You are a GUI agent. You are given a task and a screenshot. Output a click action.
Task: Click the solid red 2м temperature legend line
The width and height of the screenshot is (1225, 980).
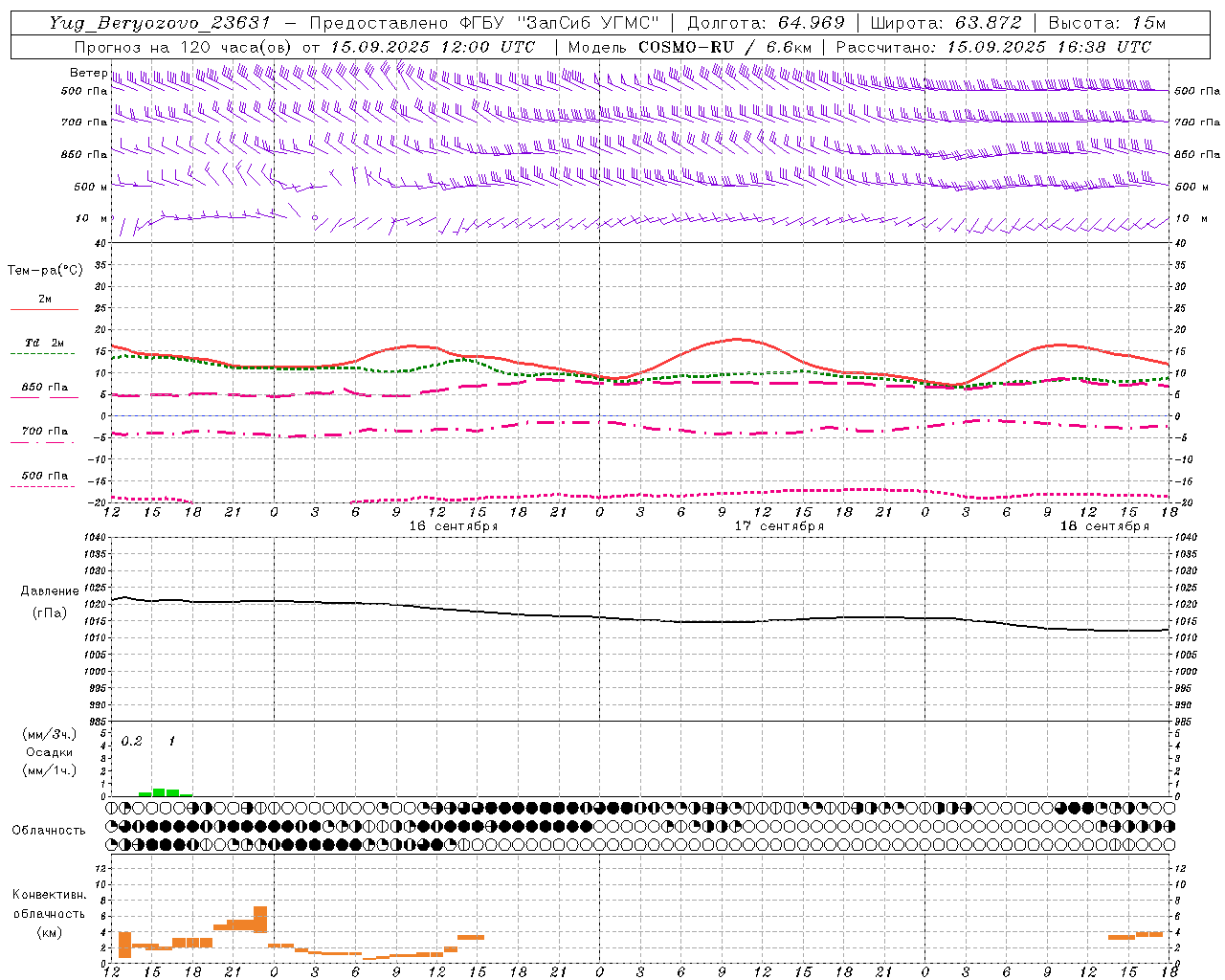click(x=44, y=309)
